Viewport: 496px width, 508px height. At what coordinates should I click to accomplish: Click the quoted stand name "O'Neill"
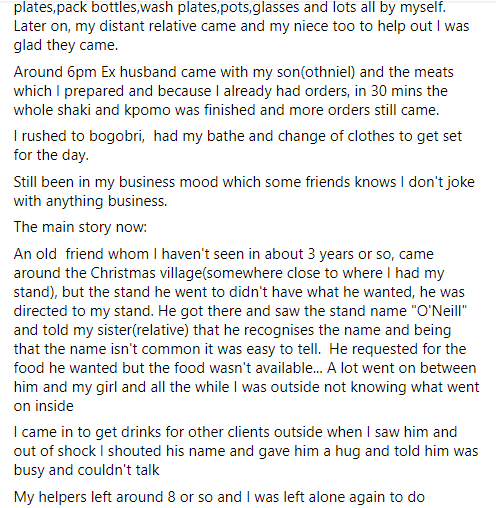point(439,311)
